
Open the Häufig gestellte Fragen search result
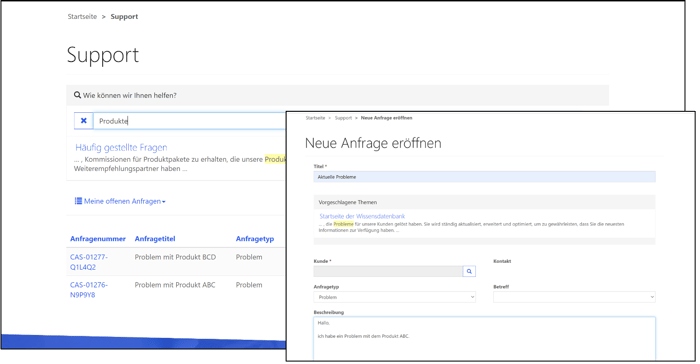point(121,147)
